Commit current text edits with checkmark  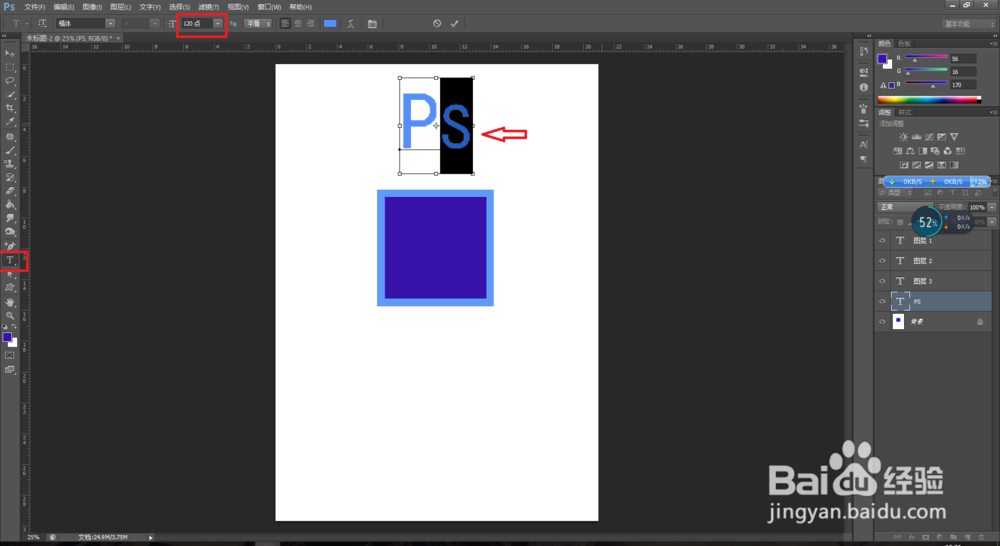point(454,24)
